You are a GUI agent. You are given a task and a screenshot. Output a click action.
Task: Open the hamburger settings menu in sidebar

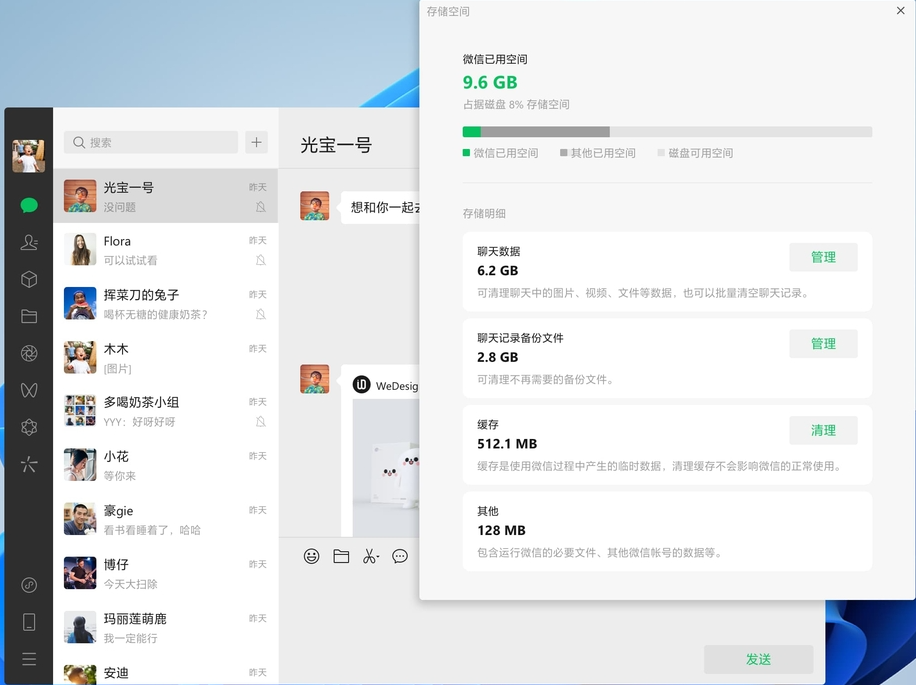point(29,659)
